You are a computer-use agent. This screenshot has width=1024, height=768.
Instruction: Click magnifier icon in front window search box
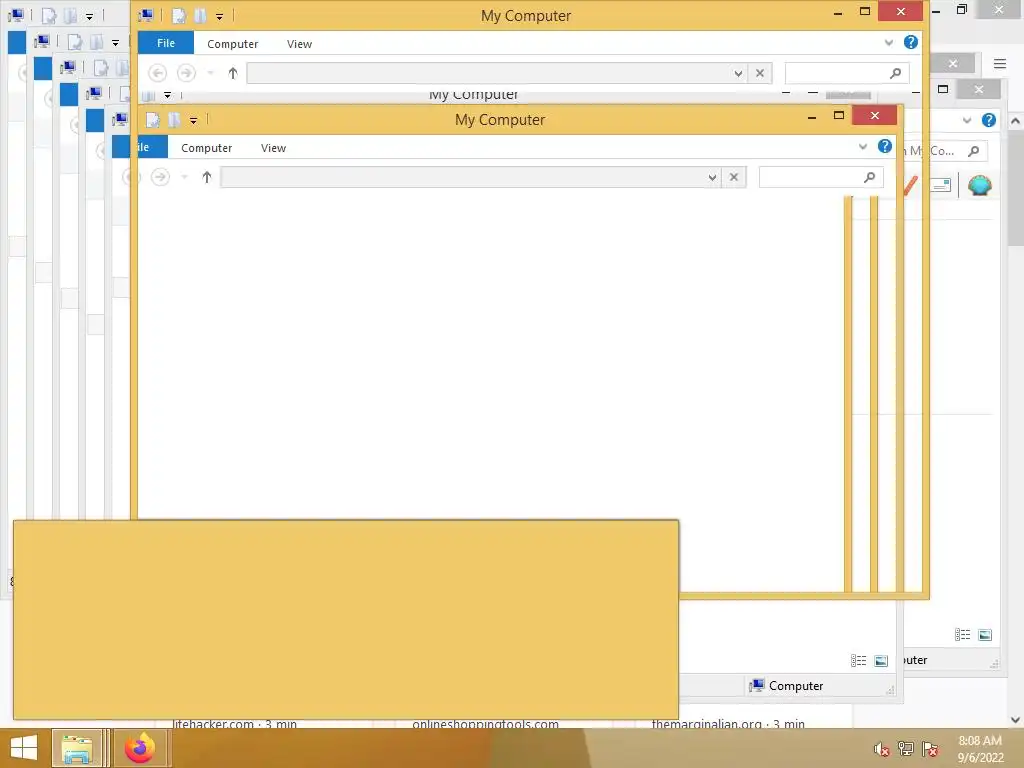[869, 177]
